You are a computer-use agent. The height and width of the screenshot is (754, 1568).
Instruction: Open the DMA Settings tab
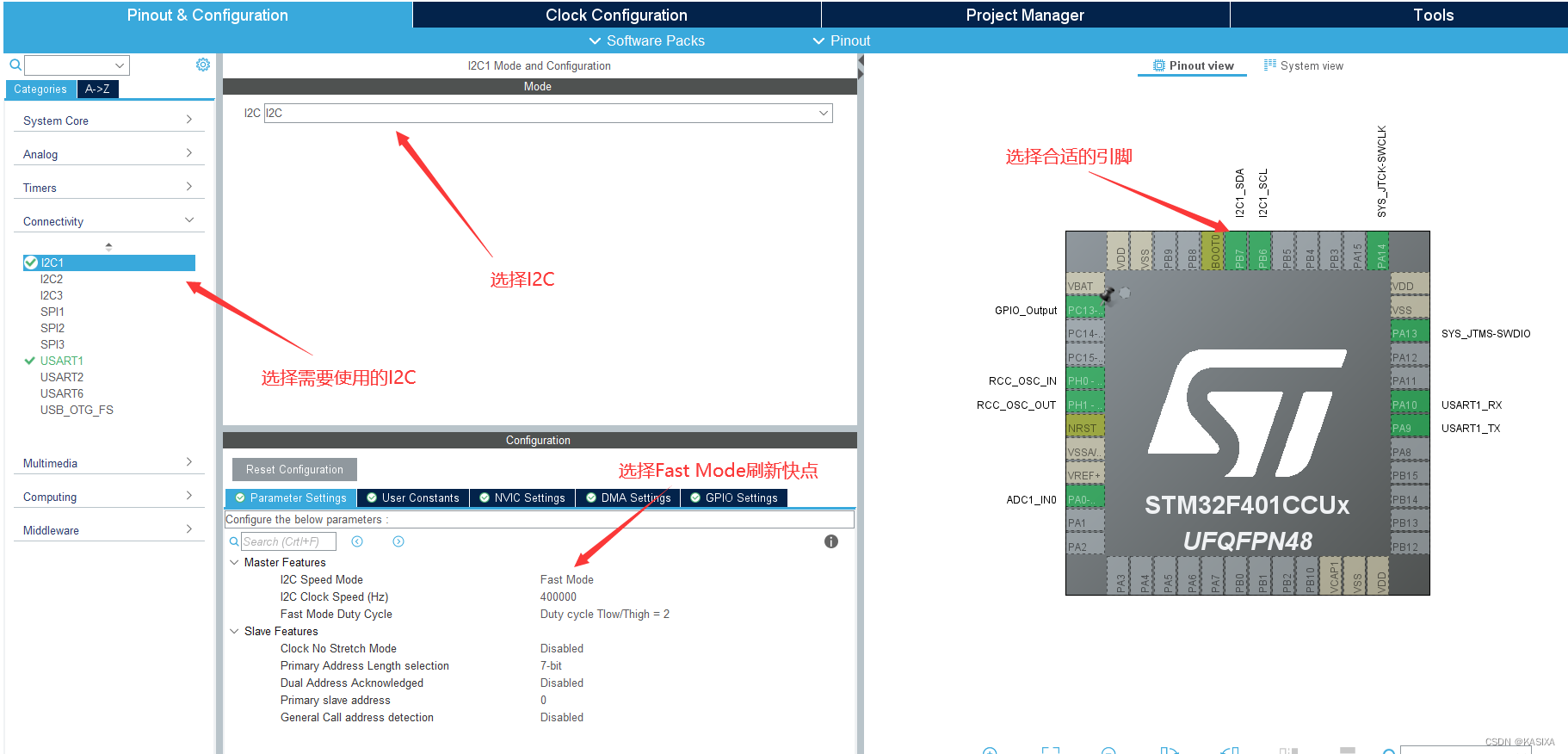(628, 498)
